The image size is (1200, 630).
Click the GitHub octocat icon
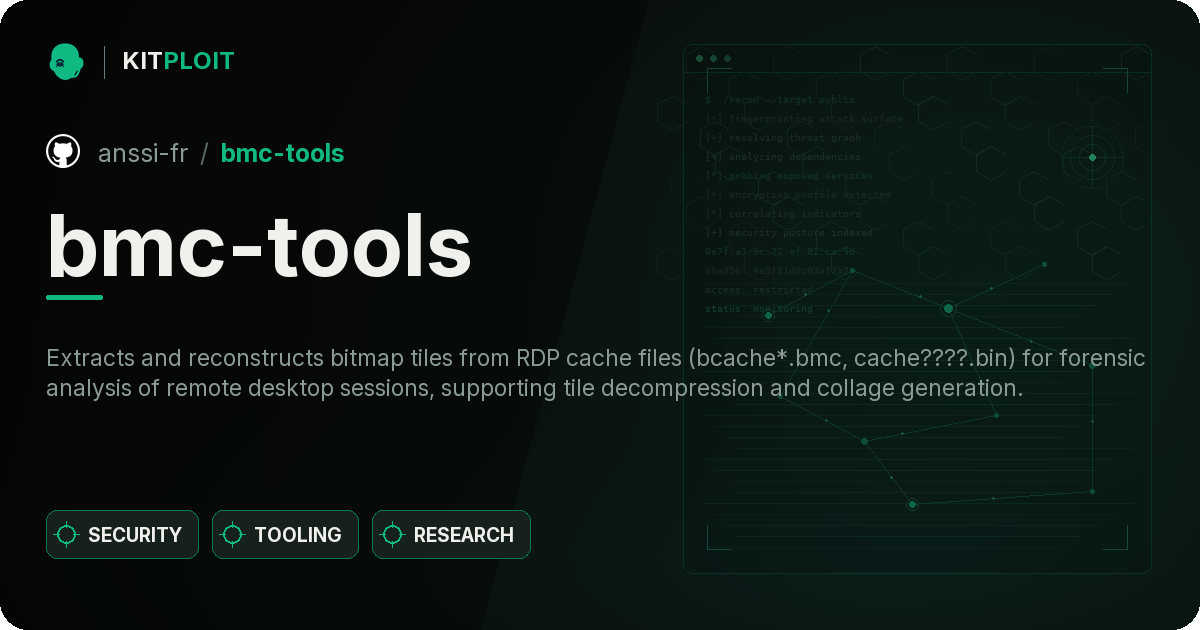point(63,152)
